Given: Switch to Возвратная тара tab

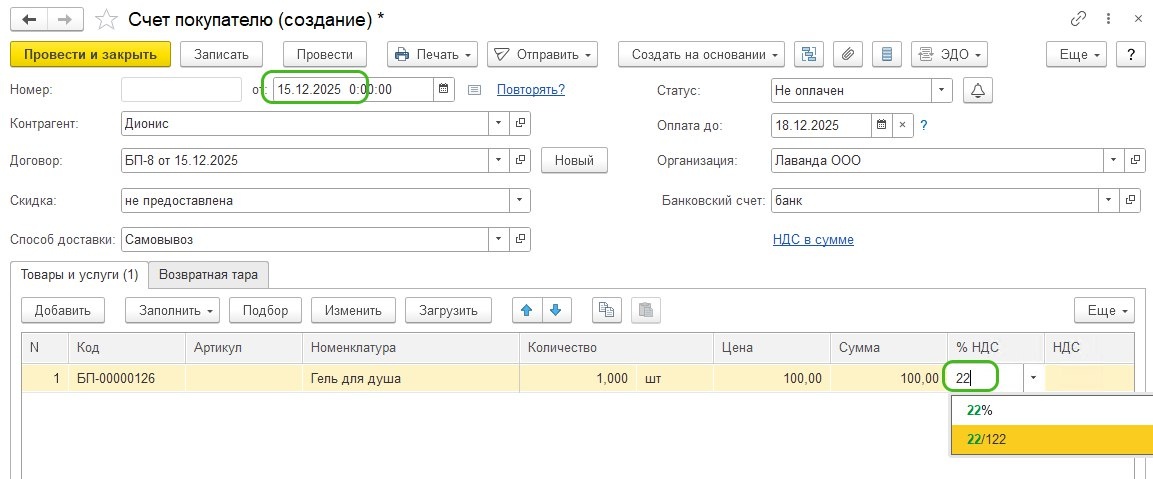Looking at the screenshot, I should coord(208,274).
